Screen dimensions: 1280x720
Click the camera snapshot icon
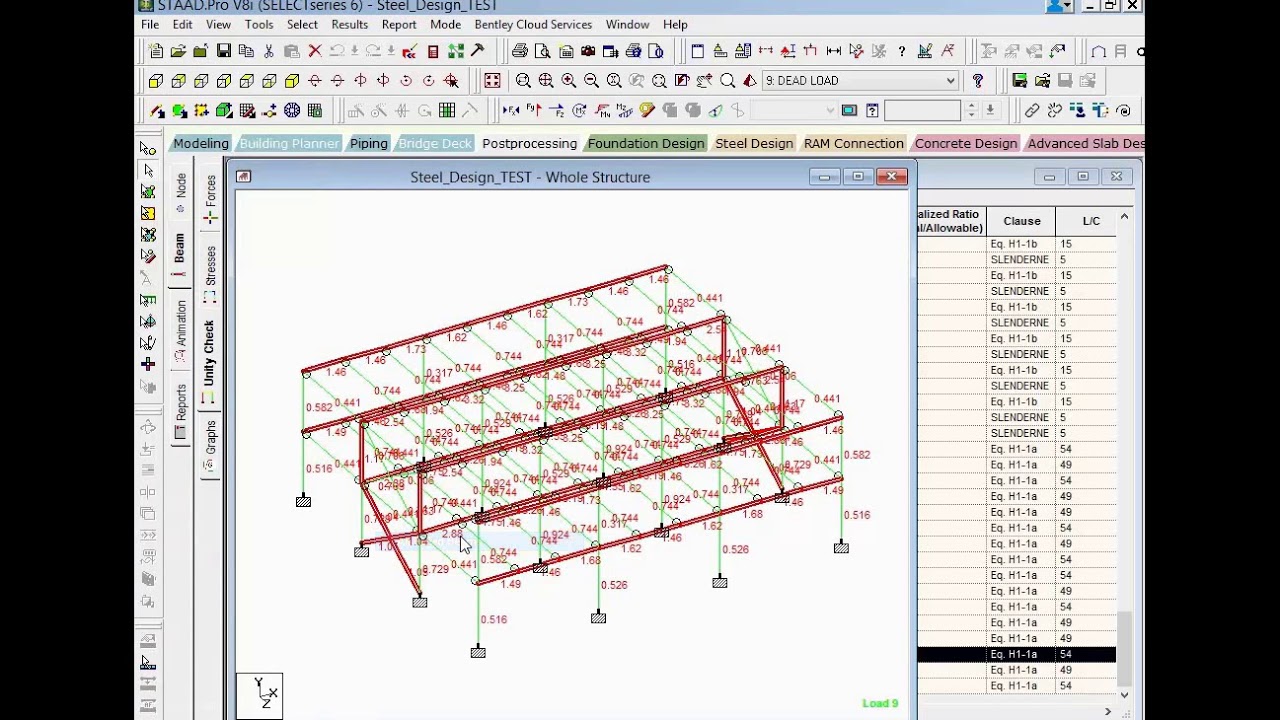588,51
